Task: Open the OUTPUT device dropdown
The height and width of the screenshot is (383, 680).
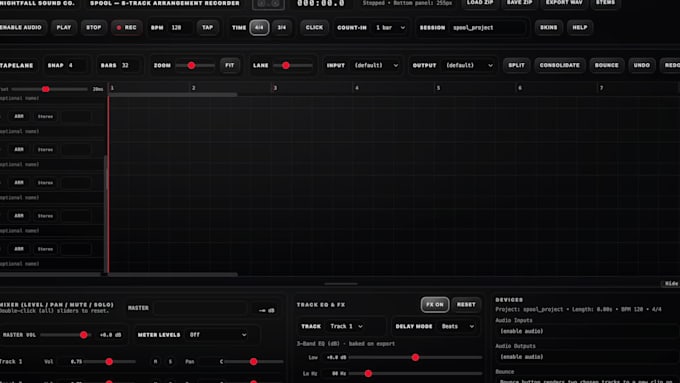Action: click(469, 65)
